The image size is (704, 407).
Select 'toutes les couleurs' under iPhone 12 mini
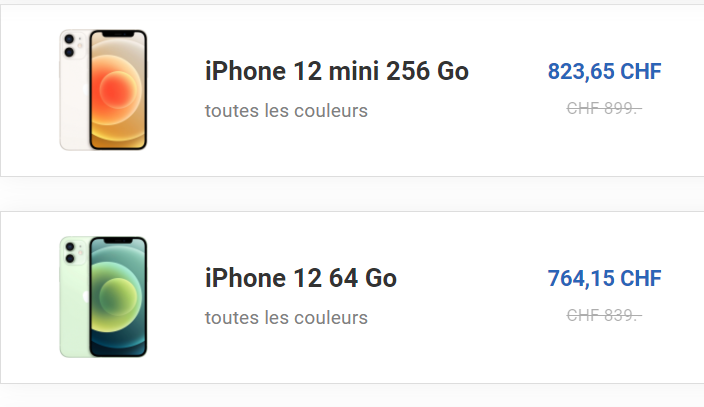(x=286, y=111)
